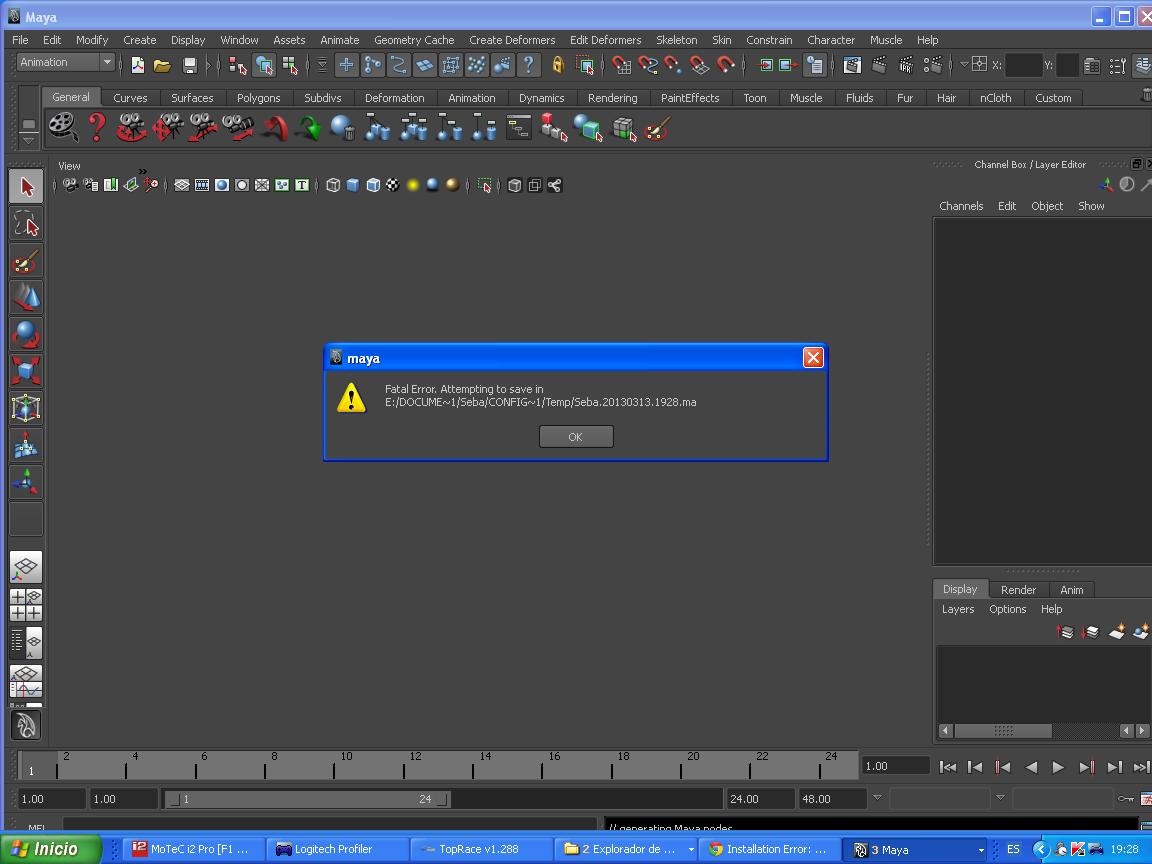Viewport: 1152px width, 864px height.
Task: Open the Skeleton menu
Action: 676,40
